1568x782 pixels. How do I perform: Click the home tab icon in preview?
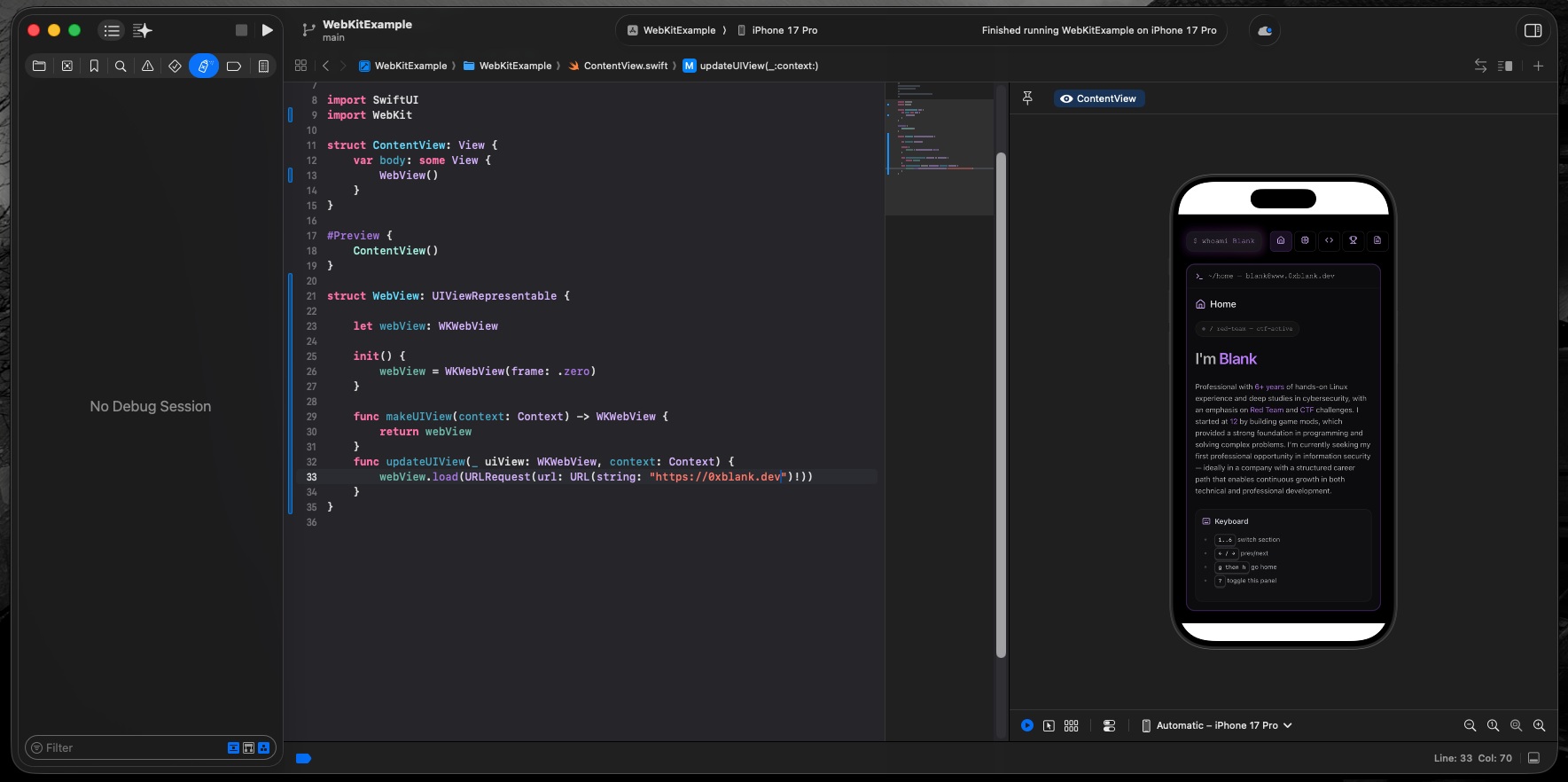(1280, 240)
